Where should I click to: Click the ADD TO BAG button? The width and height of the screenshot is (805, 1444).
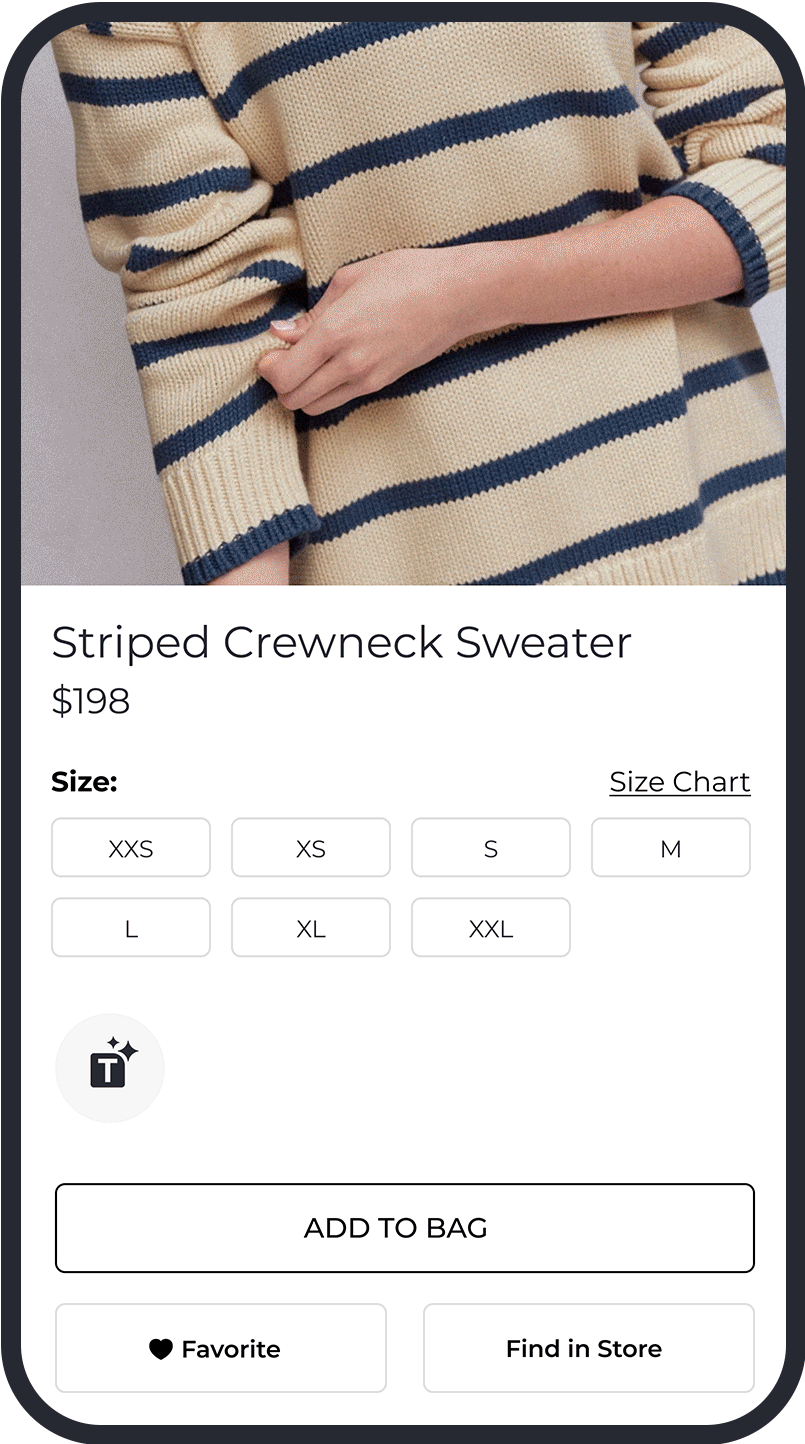pos(405,1228)
